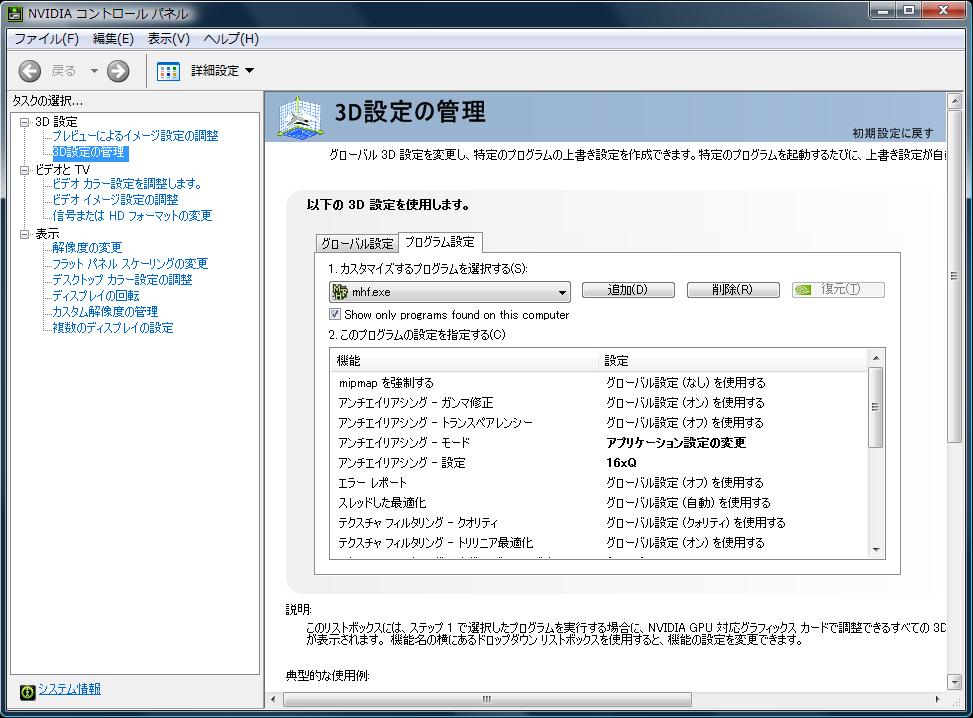Click the horizontal scrollbar thumb

(487, 699)
